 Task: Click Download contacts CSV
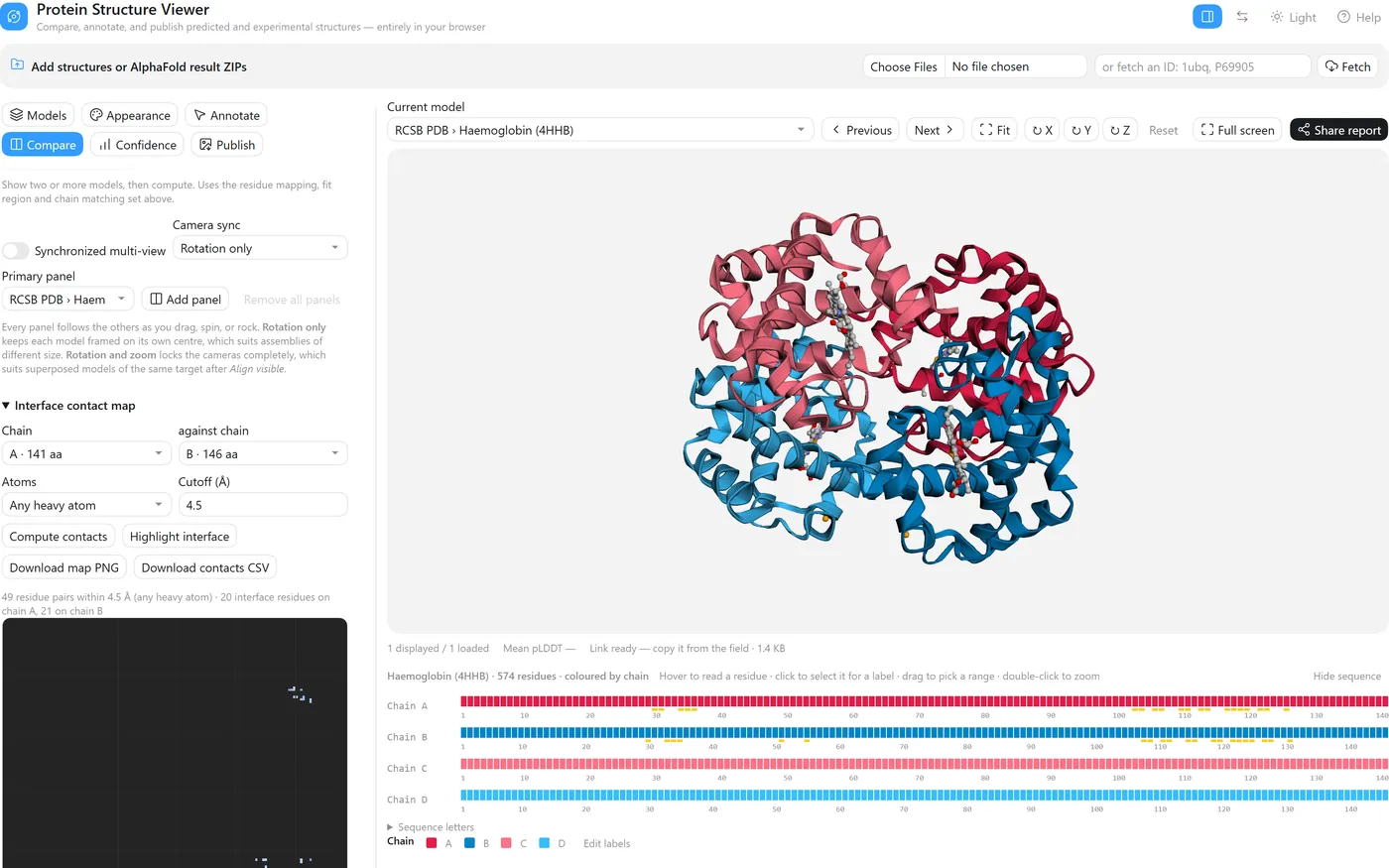tap(205, 567)
